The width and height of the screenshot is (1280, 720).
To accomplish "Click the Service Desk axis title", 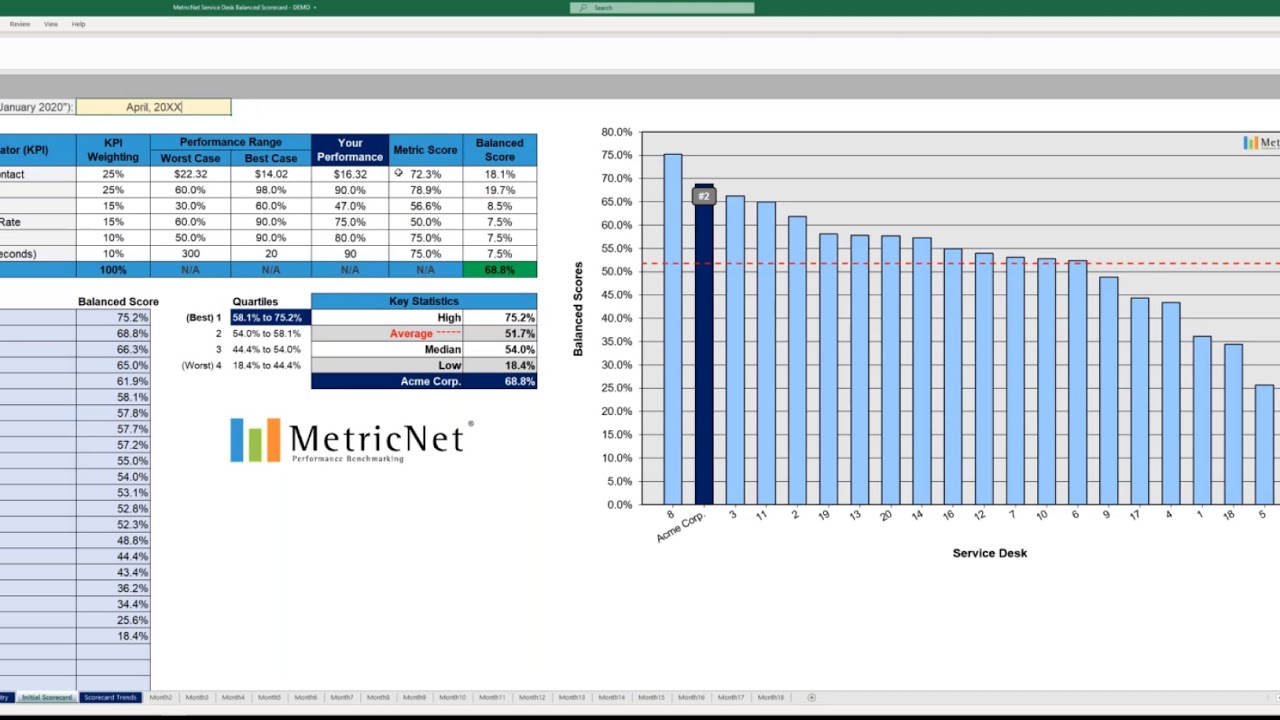I will (x=990, y=553).
